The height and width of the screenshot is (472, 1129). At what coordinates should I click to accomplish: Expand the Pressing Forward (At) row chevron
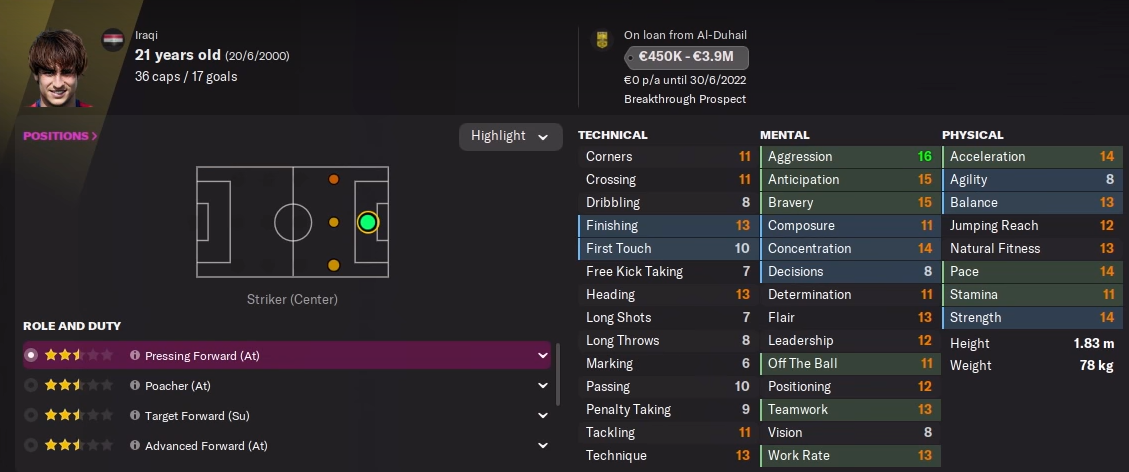(x=543, y=356)
